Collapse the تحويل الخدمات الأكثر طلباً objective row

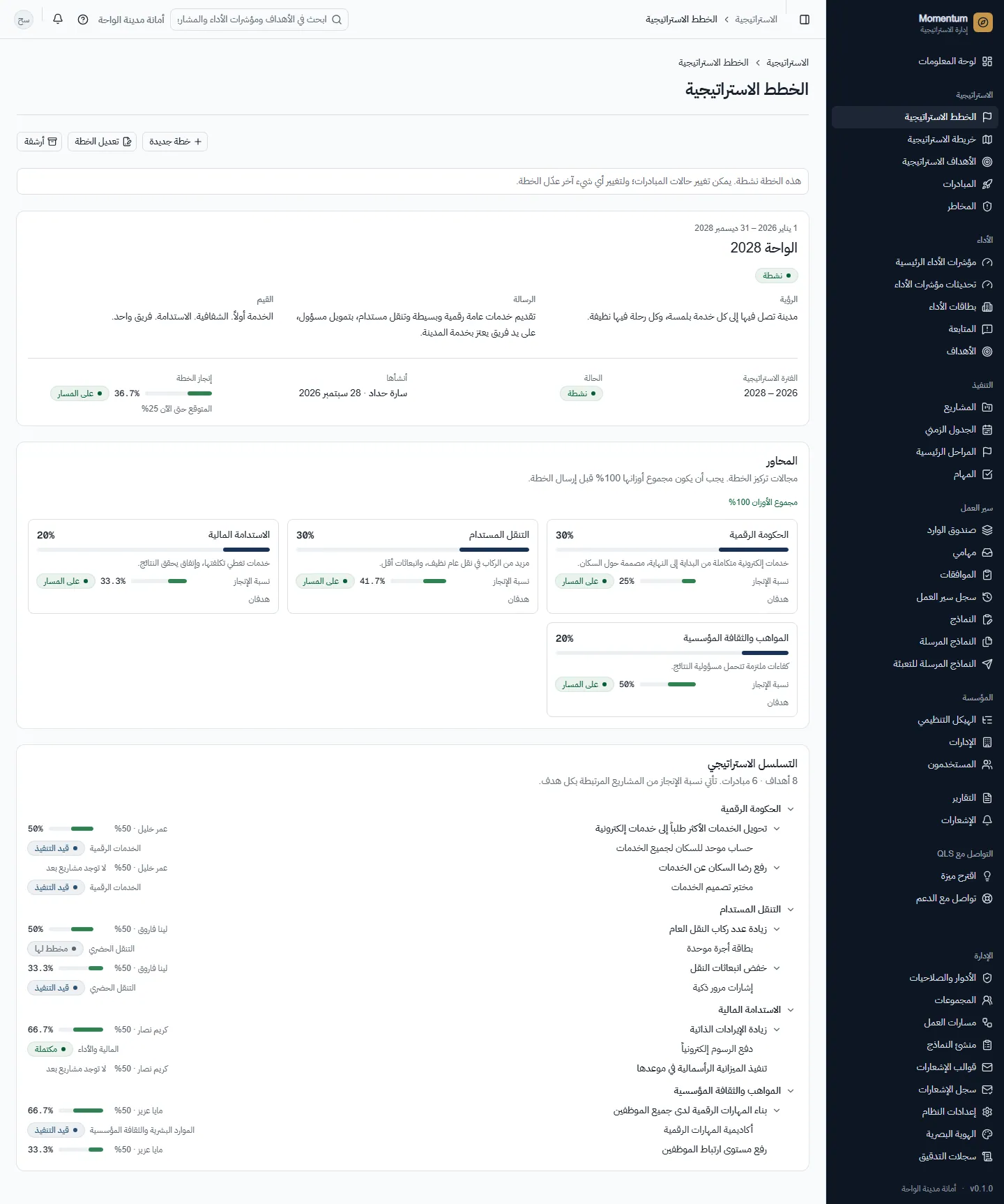[x=777, y=829]
